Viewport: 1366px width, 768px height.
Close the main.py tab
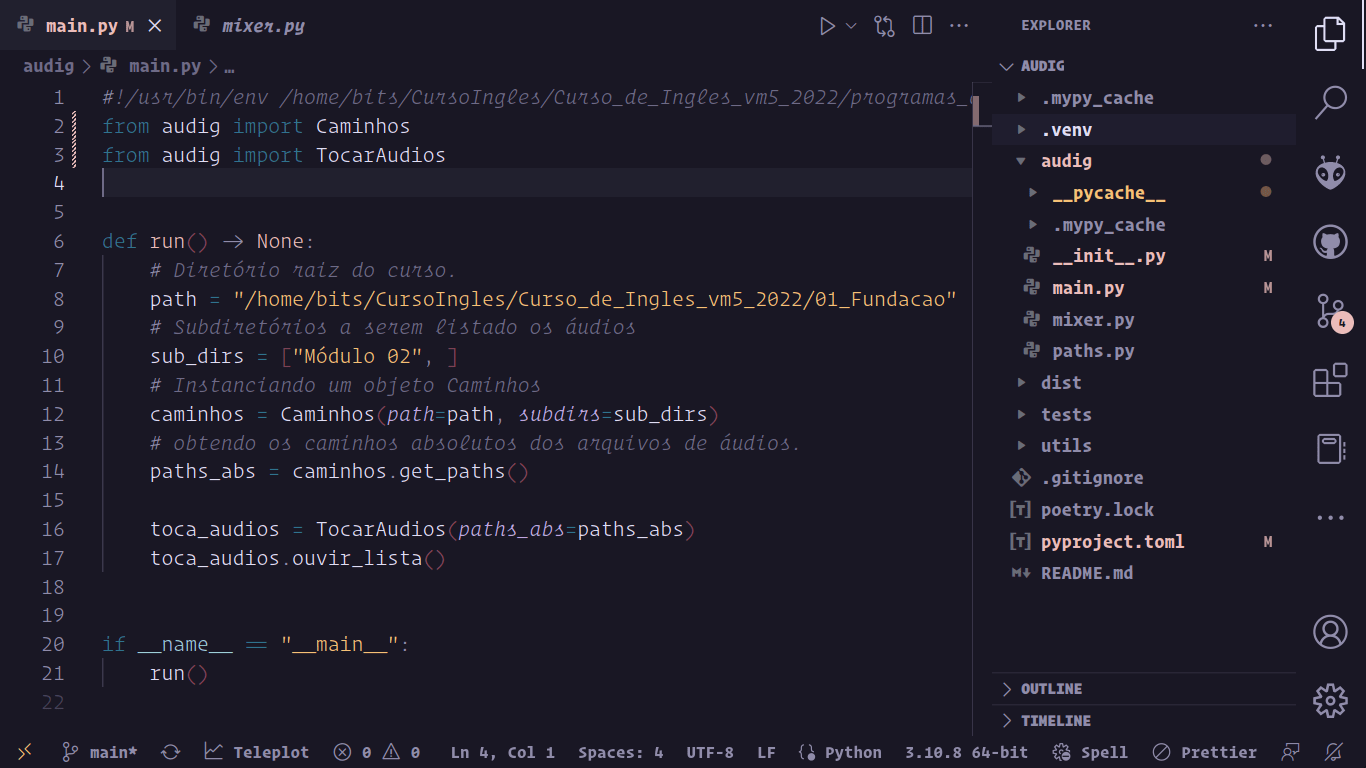coord(154,26)
